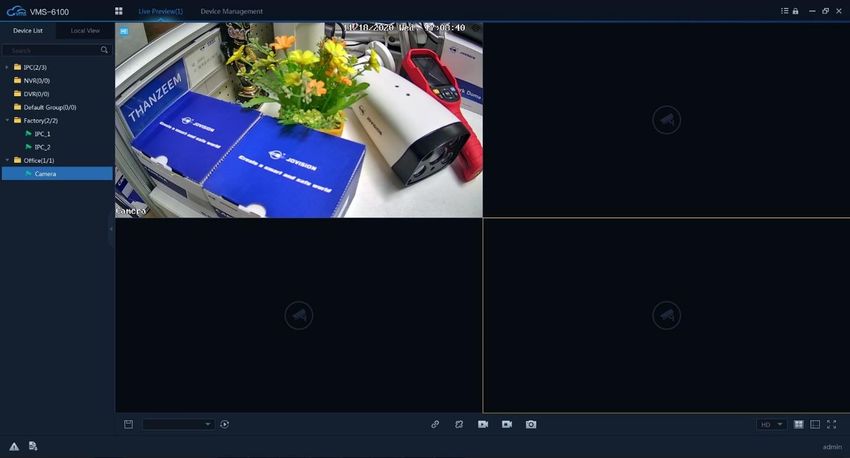Select the live camera video pane
This screenshot has height=458, width=850.
point(299,120)
